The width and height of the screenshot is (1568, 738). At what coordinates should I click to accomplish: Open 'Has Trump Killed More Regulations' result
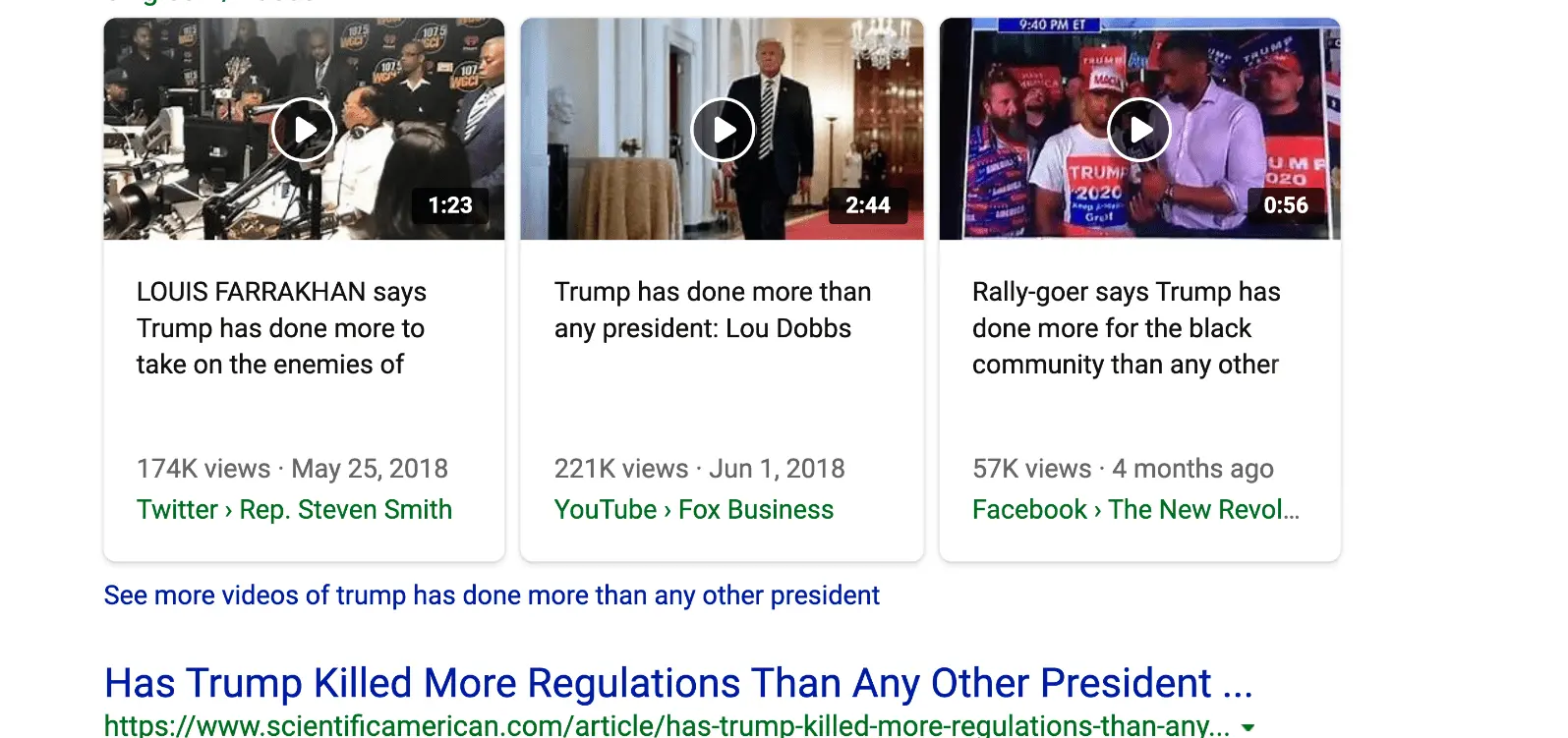[678, 683]
